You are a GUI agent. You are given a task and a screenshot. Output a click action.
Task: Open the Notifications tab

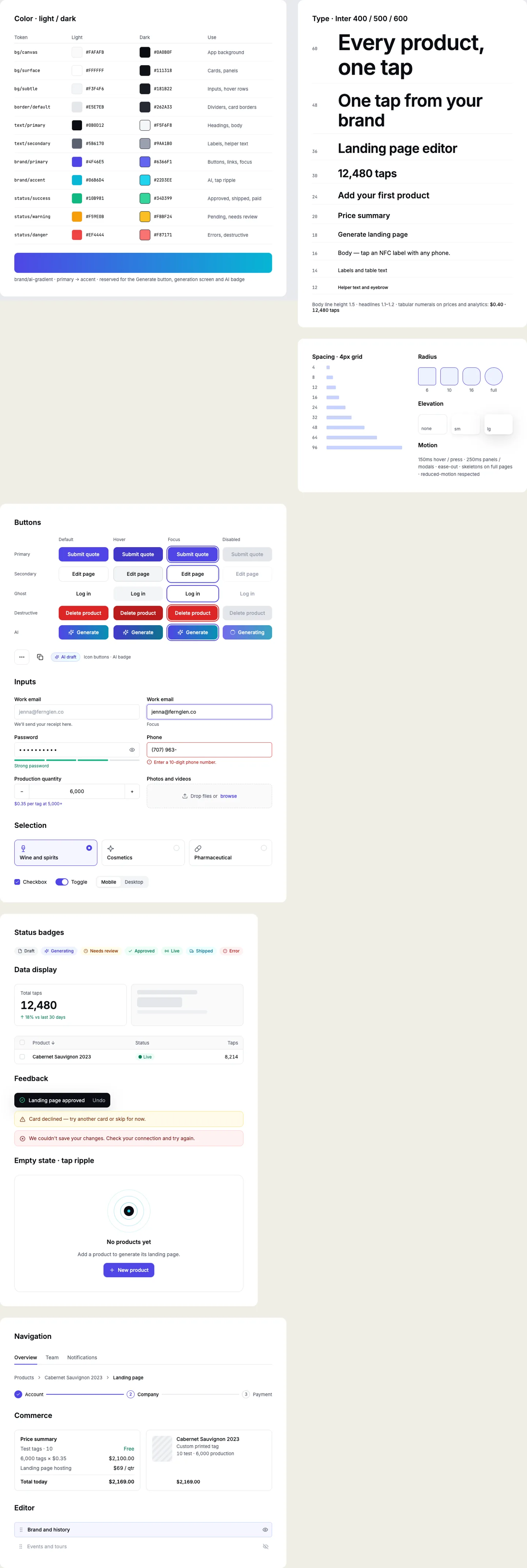pos(82,1358)
